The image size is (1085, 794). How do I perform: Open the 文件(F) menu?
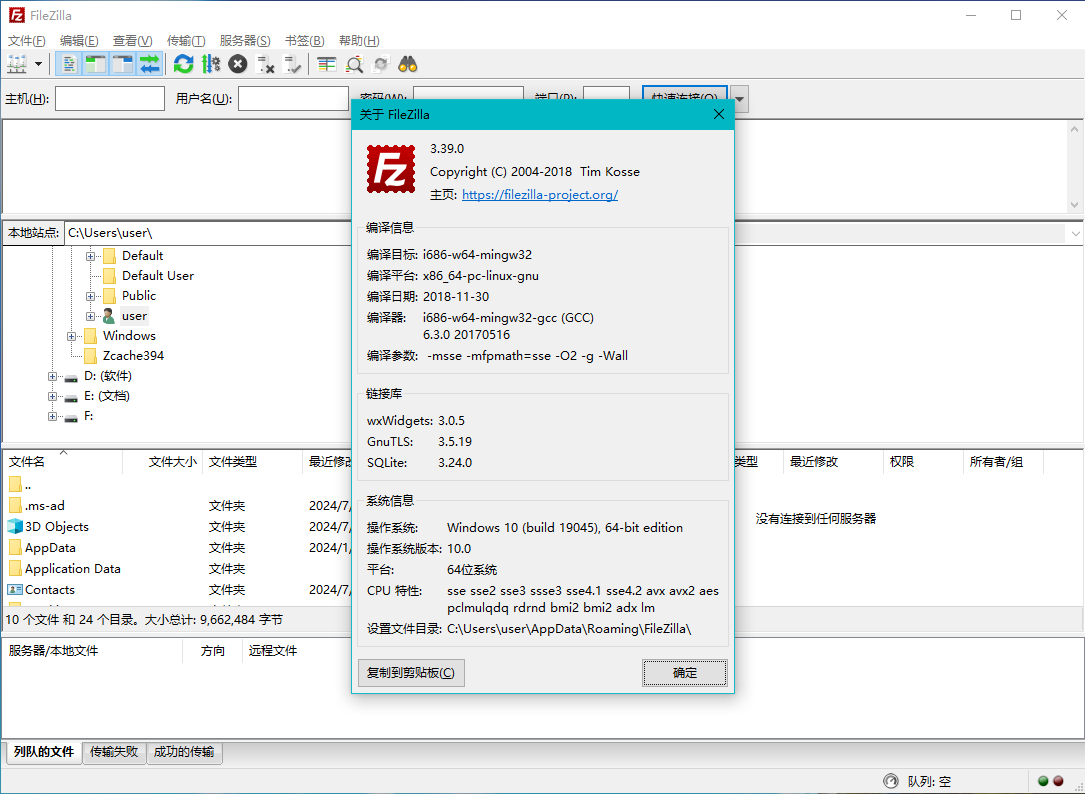point(27,41)
